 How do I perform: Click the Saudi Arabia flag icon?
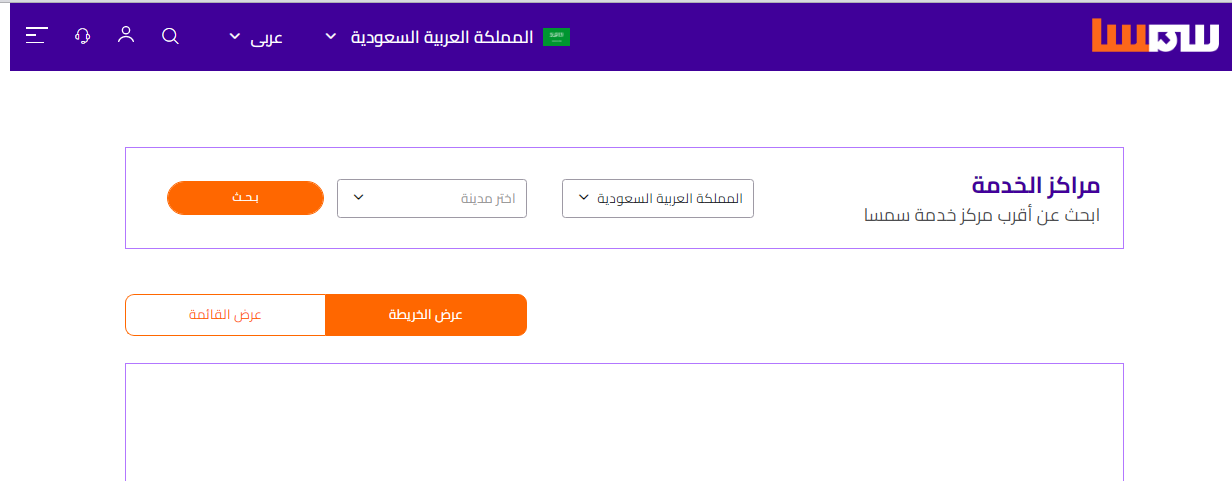click(555, 37)
